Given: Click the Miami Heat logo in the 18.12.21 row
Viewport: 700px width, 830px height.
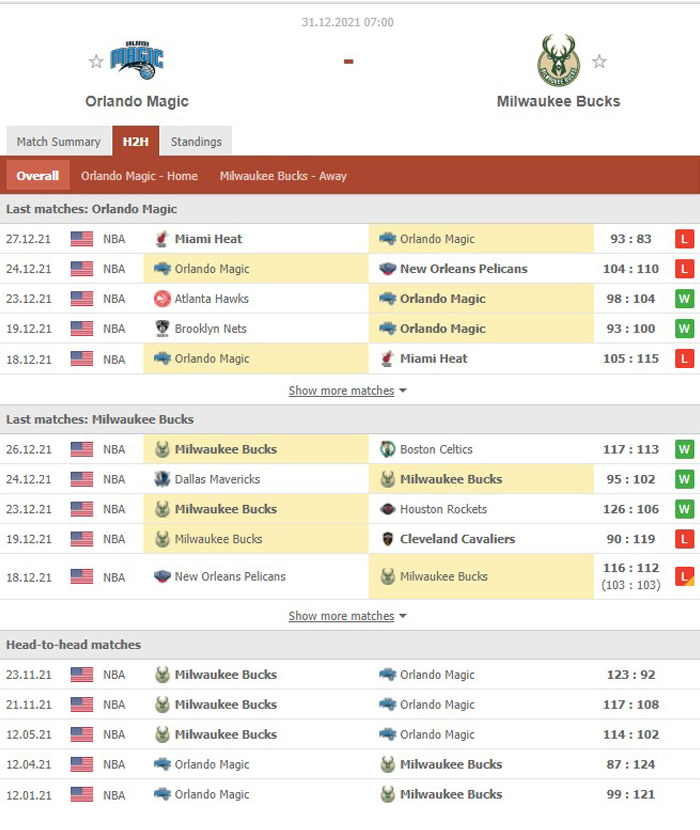Looking at the screenshot, I should [x=388, y=358].
